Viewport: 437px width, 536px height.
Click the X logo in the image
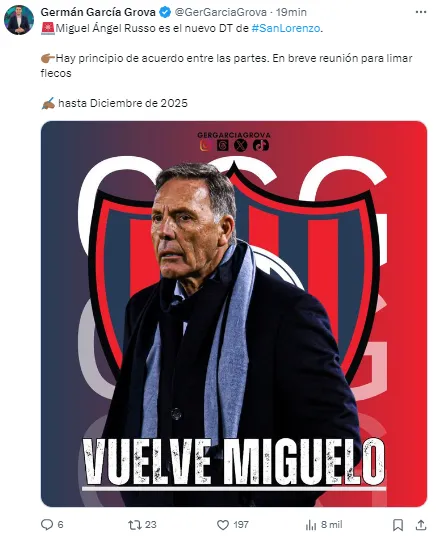[x=241, y=146]
